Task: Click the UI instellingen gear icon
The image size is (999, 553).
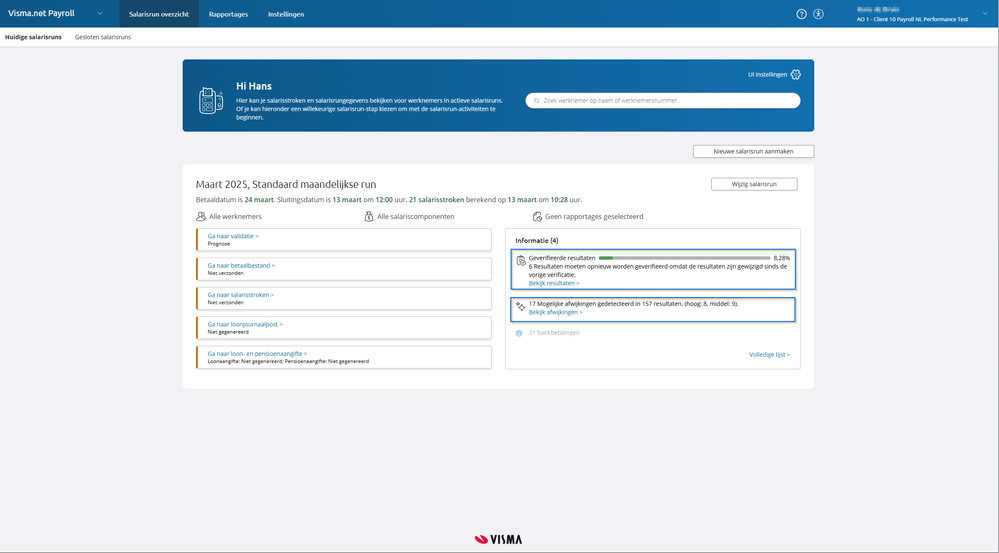Action: (795, 75)
